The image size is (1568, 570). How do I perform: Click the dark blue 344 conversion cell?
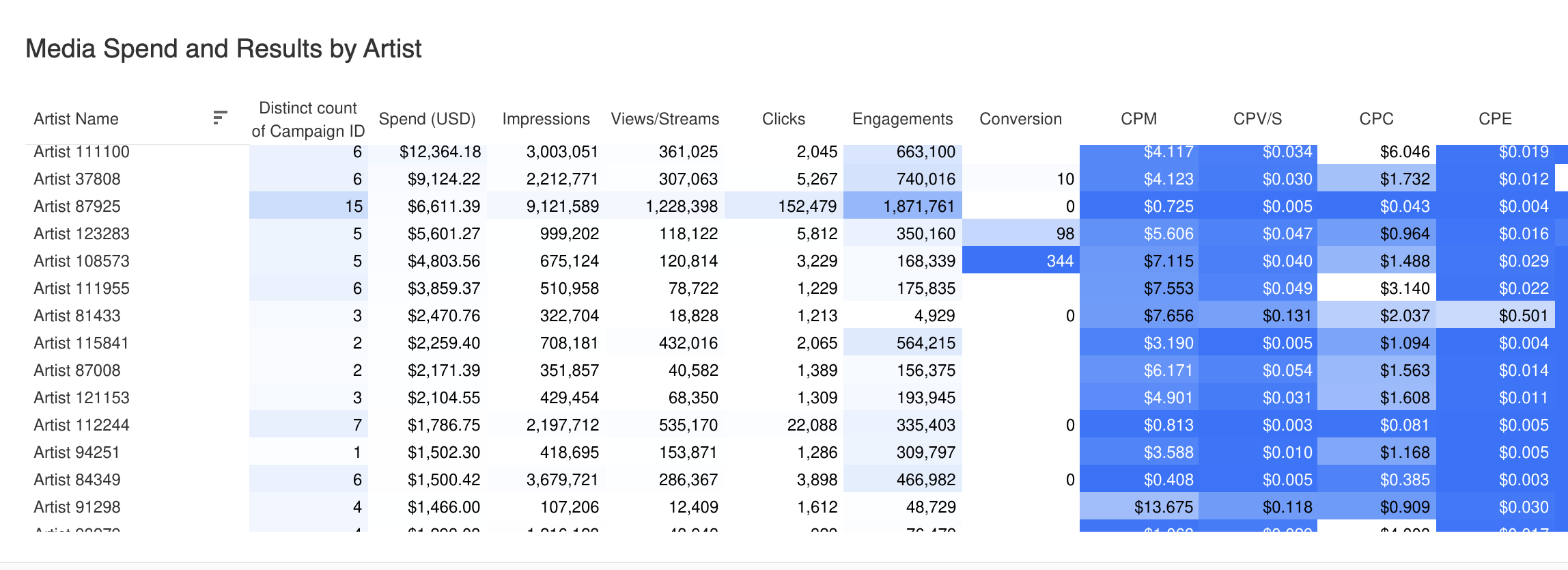(x=1021, y=260)
